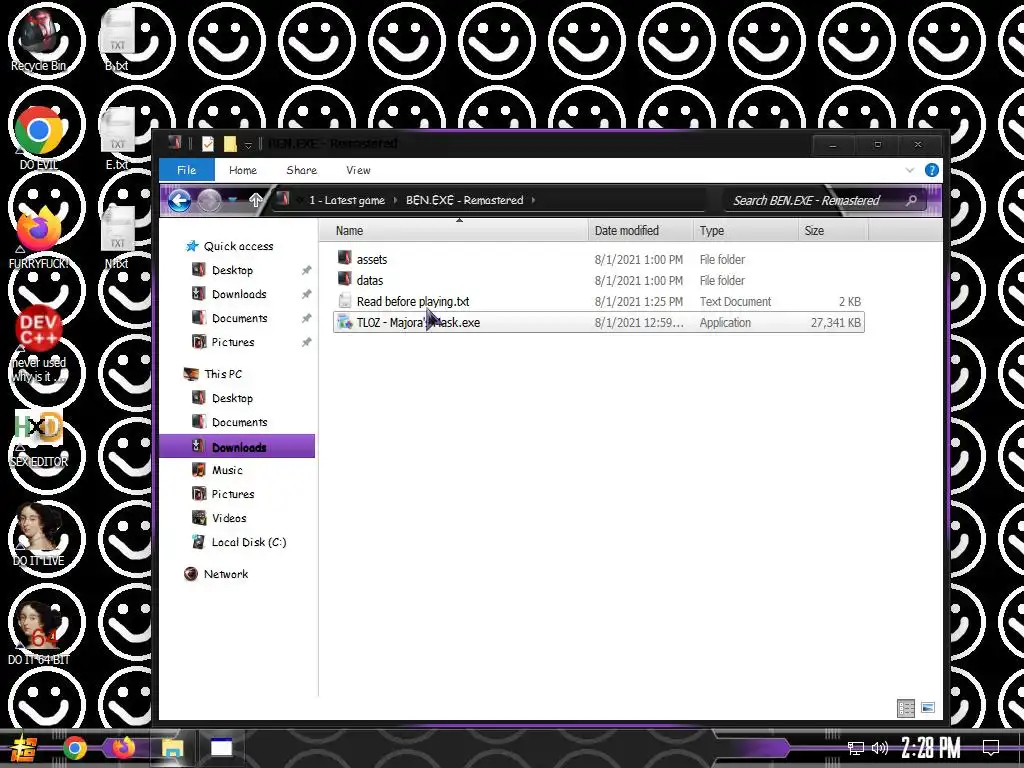This screenshot has width=1024, height=768.
Task: Go forward with the Forward arrow
Action: 209,200
